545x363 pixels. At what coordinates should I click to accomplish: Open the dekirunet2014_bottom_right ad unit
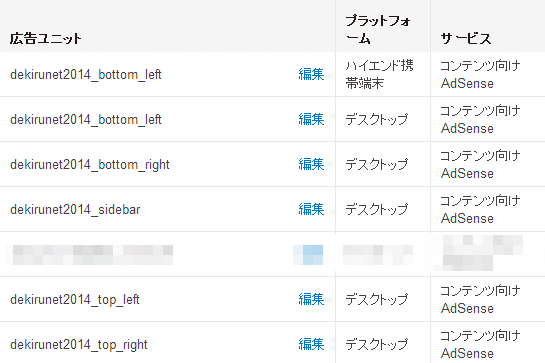coord(90,164)
